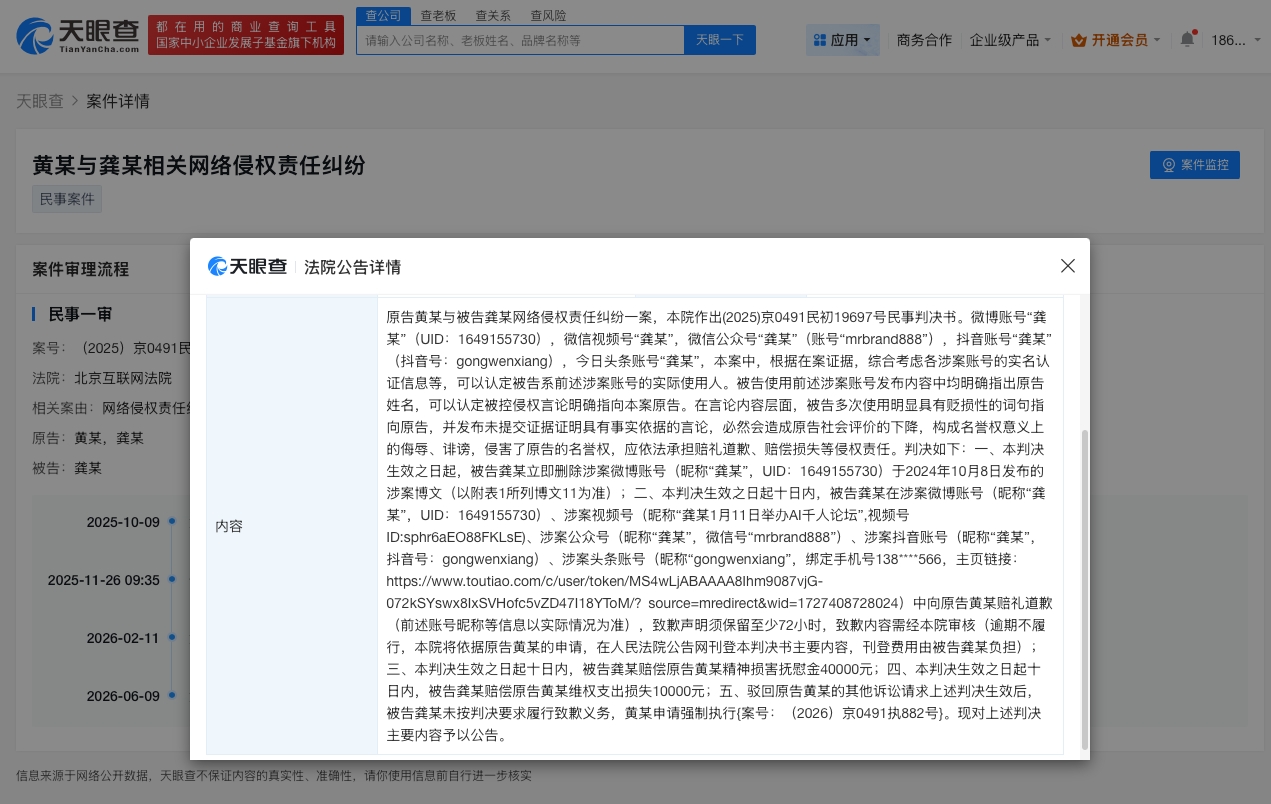Select the 查关系 search tab
Image resolution: width=1271 pixels, height=804 pixels.
pyautogui.click(x=493, y=15)
